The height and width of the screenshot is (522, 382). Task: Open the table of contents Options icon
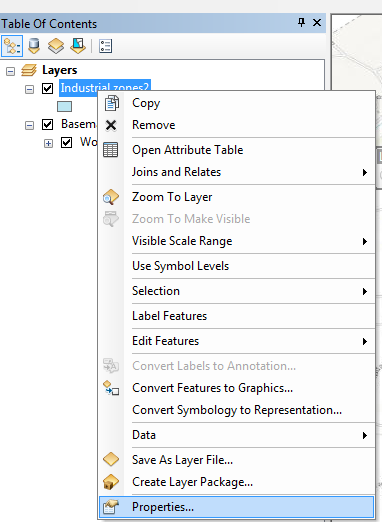(105, 46)
